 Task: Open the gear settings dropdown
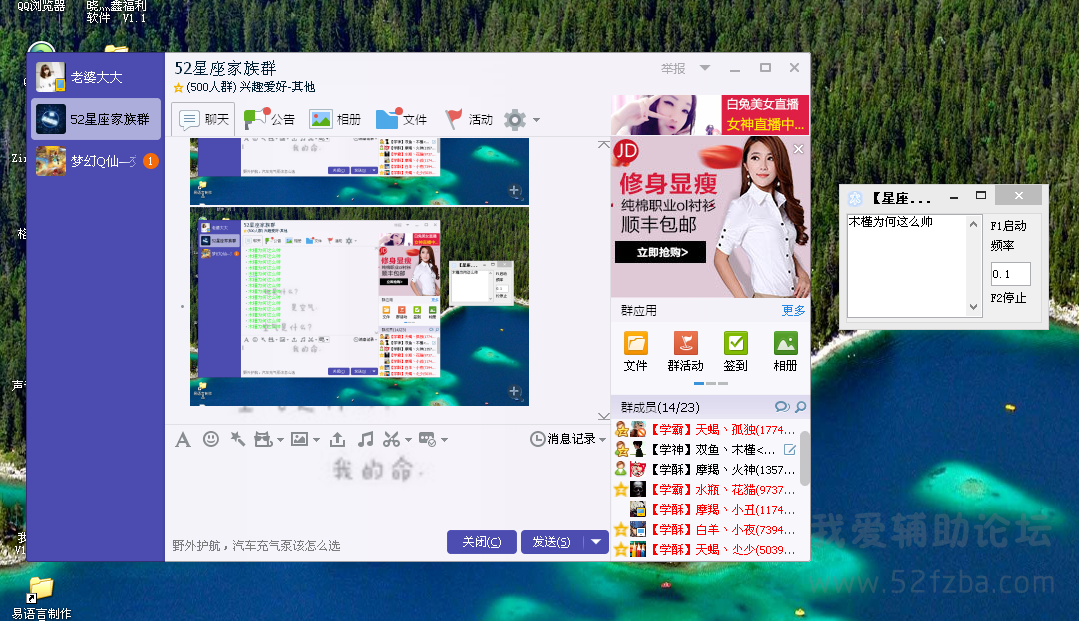(522, 120)
